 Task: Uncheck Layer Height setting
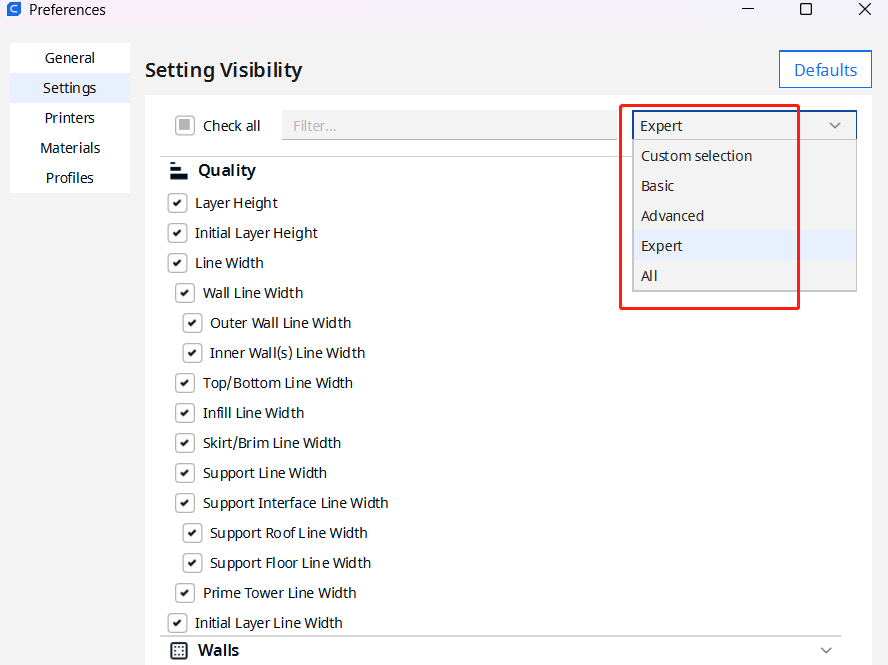177,203
